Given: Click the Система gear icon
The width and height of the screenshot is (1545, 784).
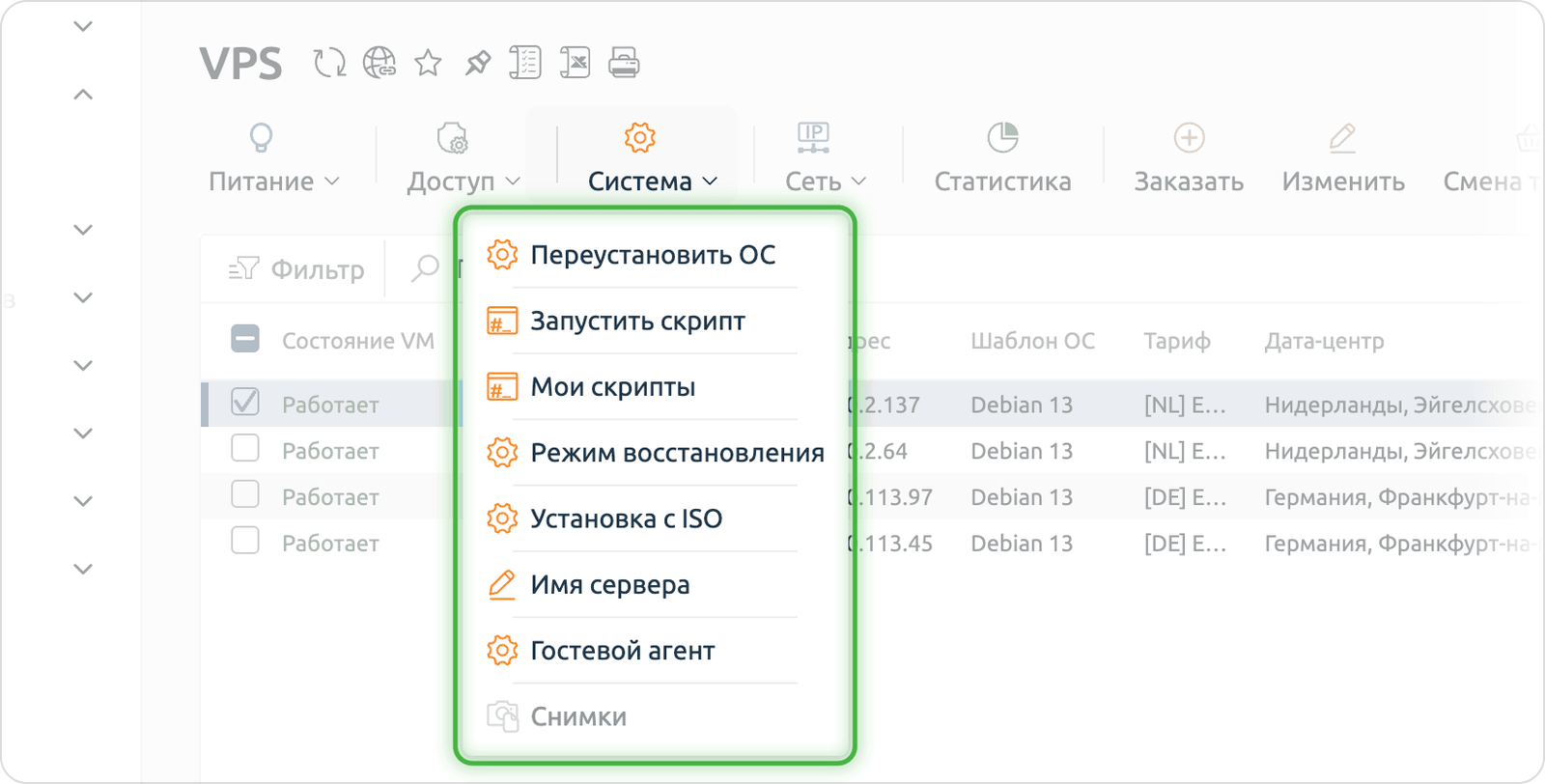Looking at the screenshot, I should [639, 137].
